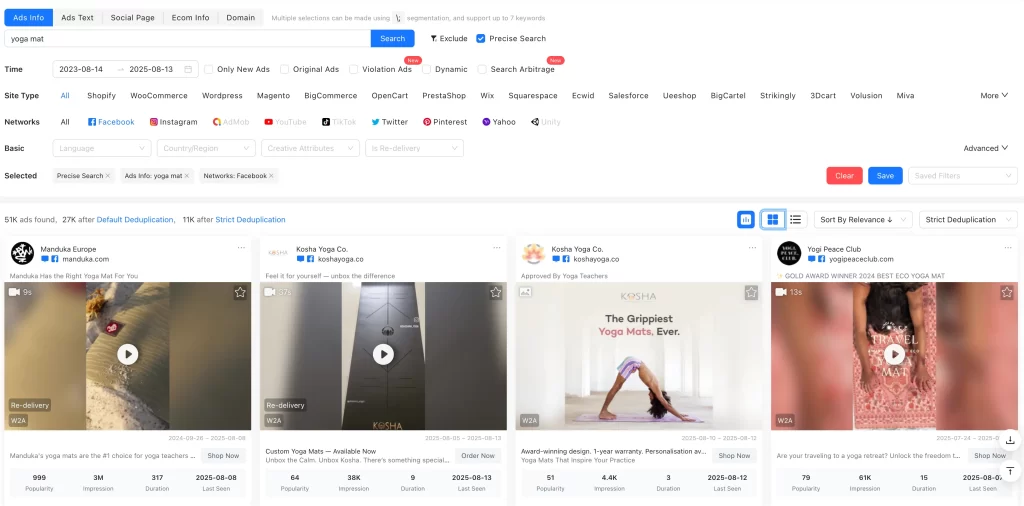Screen dimensions: 1024x506
Task: Open more options on 'Feel it for yourself' card
Action: coord(497,248)
